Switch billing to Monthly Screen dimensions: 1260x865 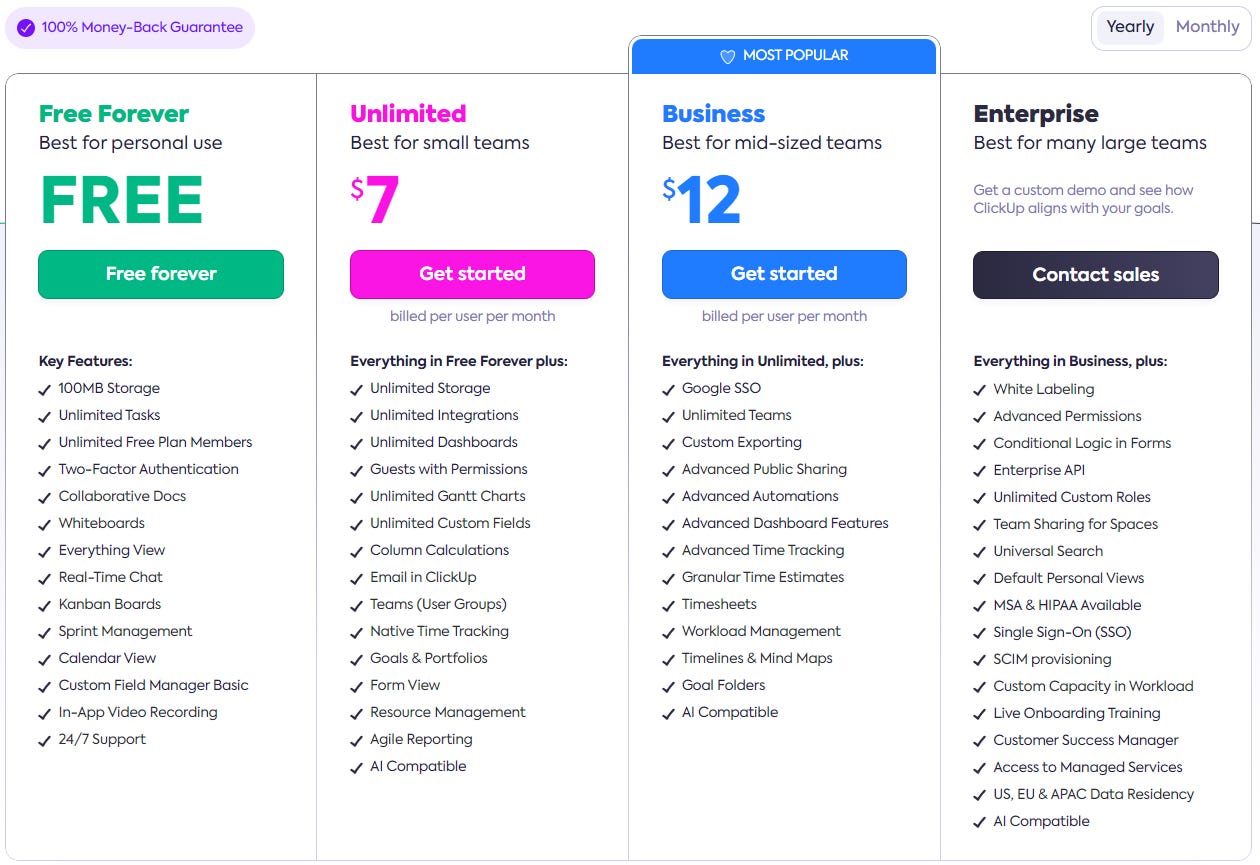tap(1206, 27)
